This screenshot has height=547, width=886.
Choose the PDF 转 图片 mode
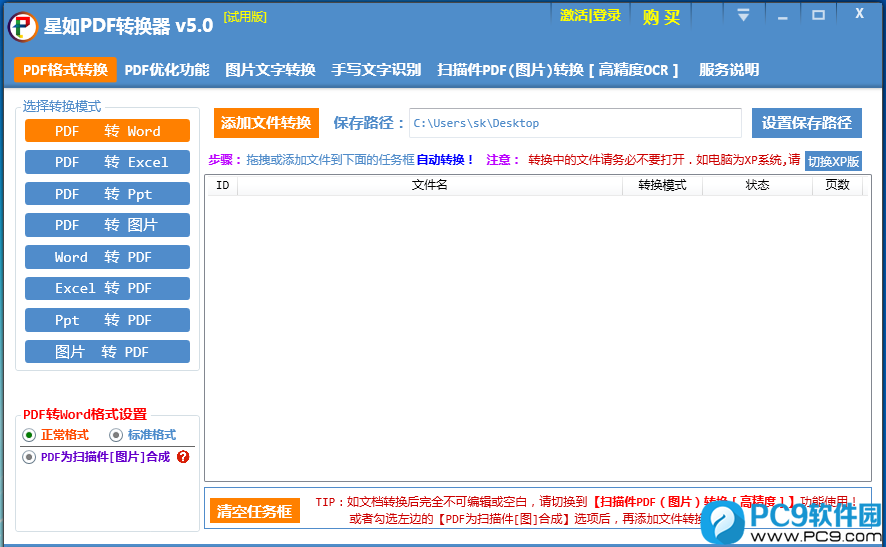pos(107,225)
